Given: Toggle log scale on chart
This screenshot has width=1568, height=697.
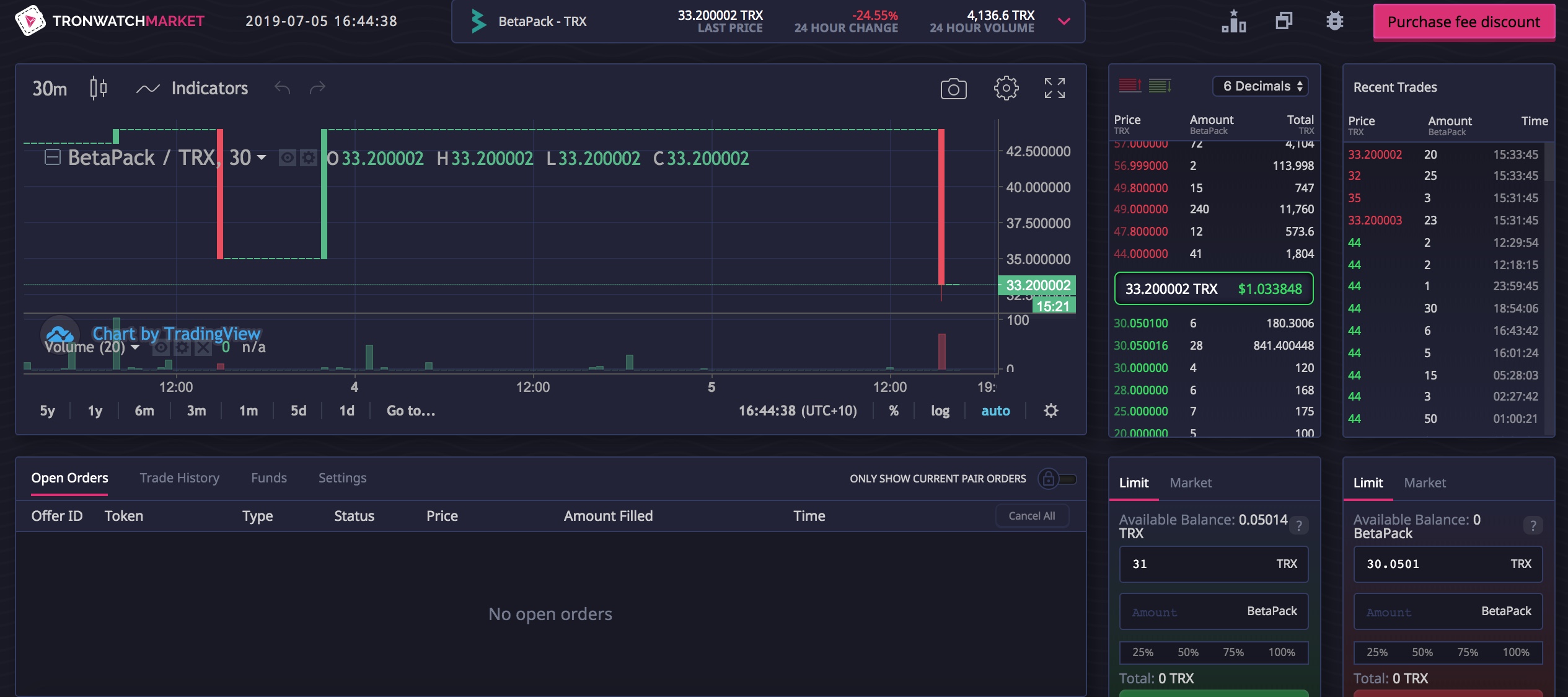Looking at the screenshot, I should point(940,411).
